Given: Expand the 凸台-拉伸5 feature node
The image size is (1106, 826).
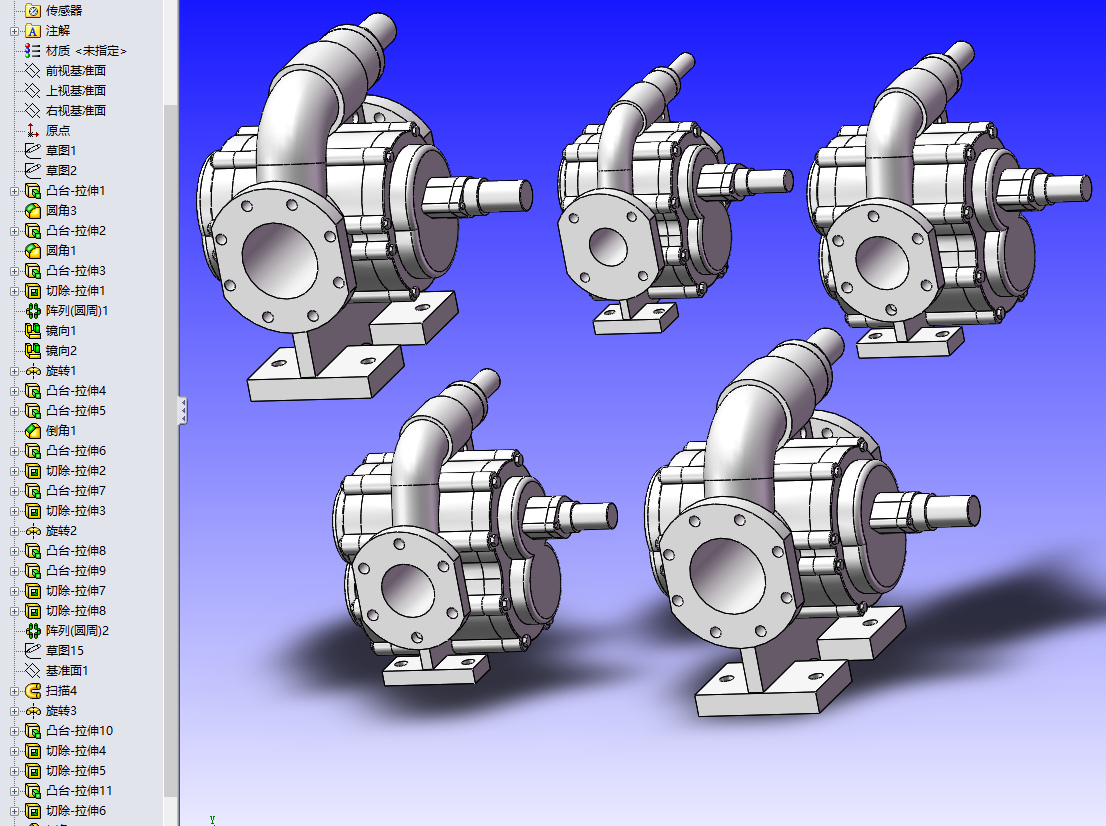Looking at the screenshot, I should tap(14, 411).
